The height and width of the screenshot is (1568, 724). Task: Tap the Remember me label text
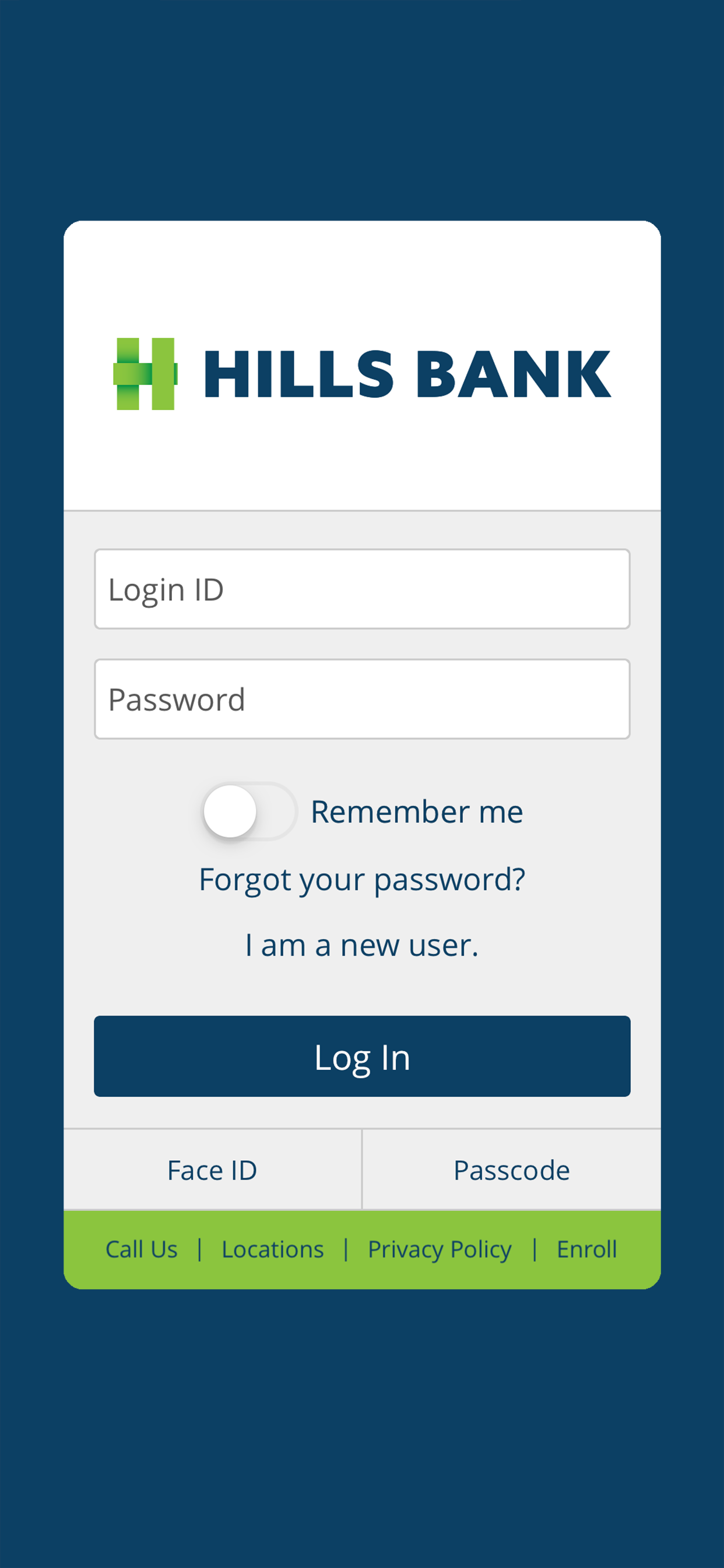pos(416,811)
